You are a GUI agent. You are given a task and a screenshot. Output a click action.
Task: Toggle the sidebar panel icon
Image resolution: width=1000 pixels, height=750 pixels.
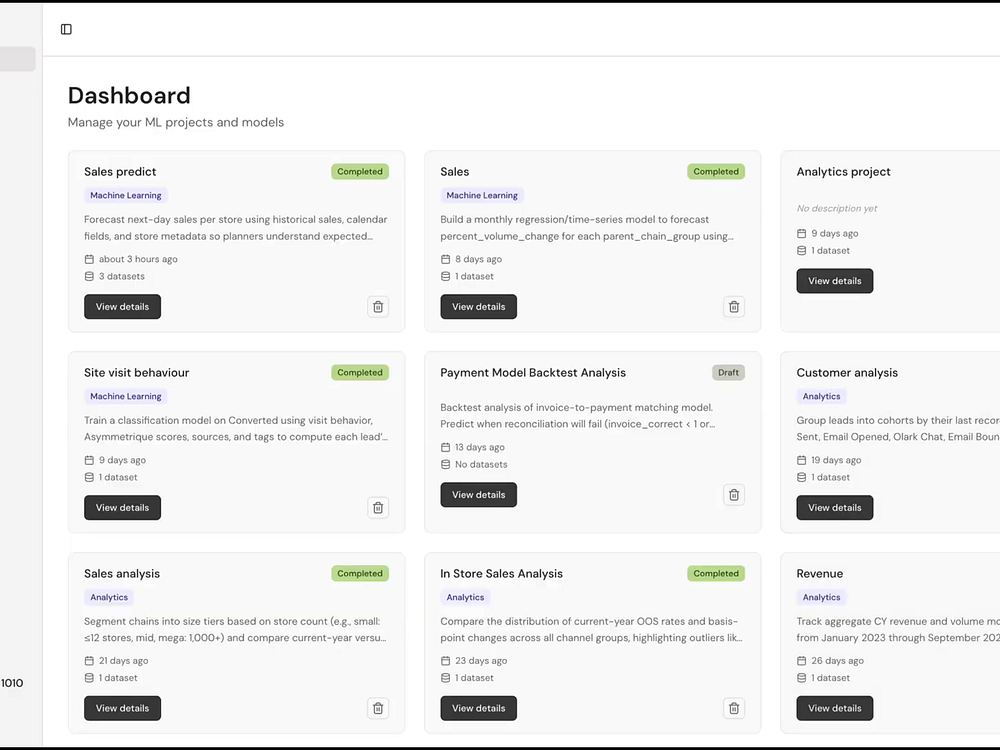(x=66, y=29)
